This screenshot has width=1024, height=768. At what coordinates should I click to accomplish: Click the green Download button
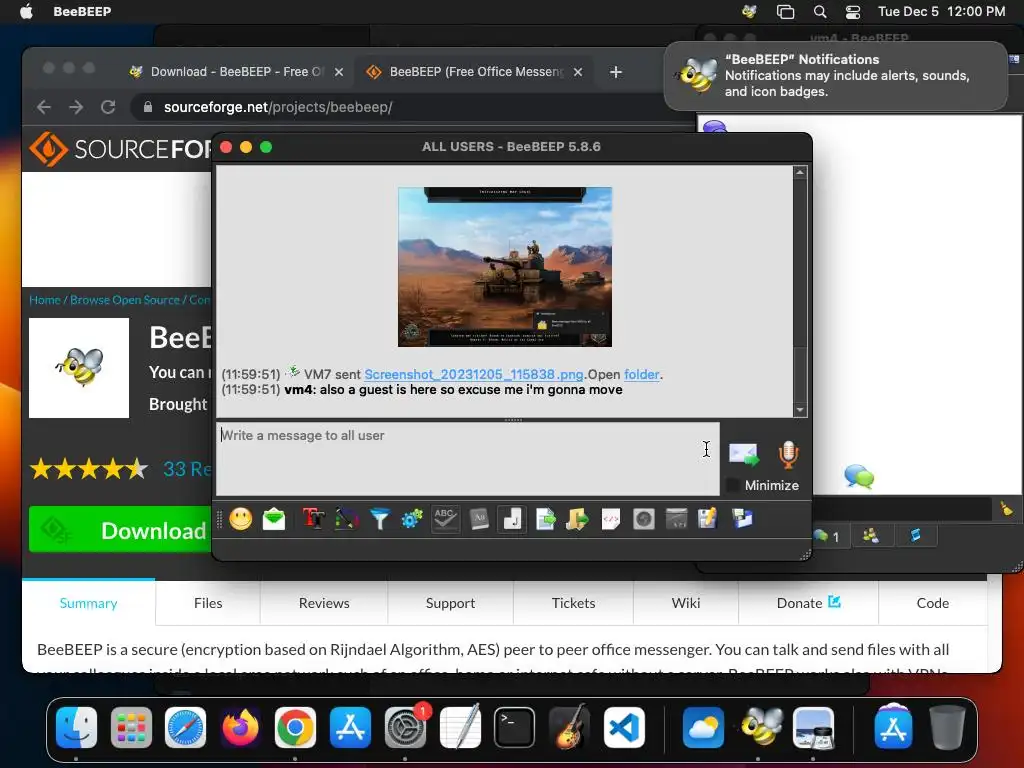pos(121,530)
